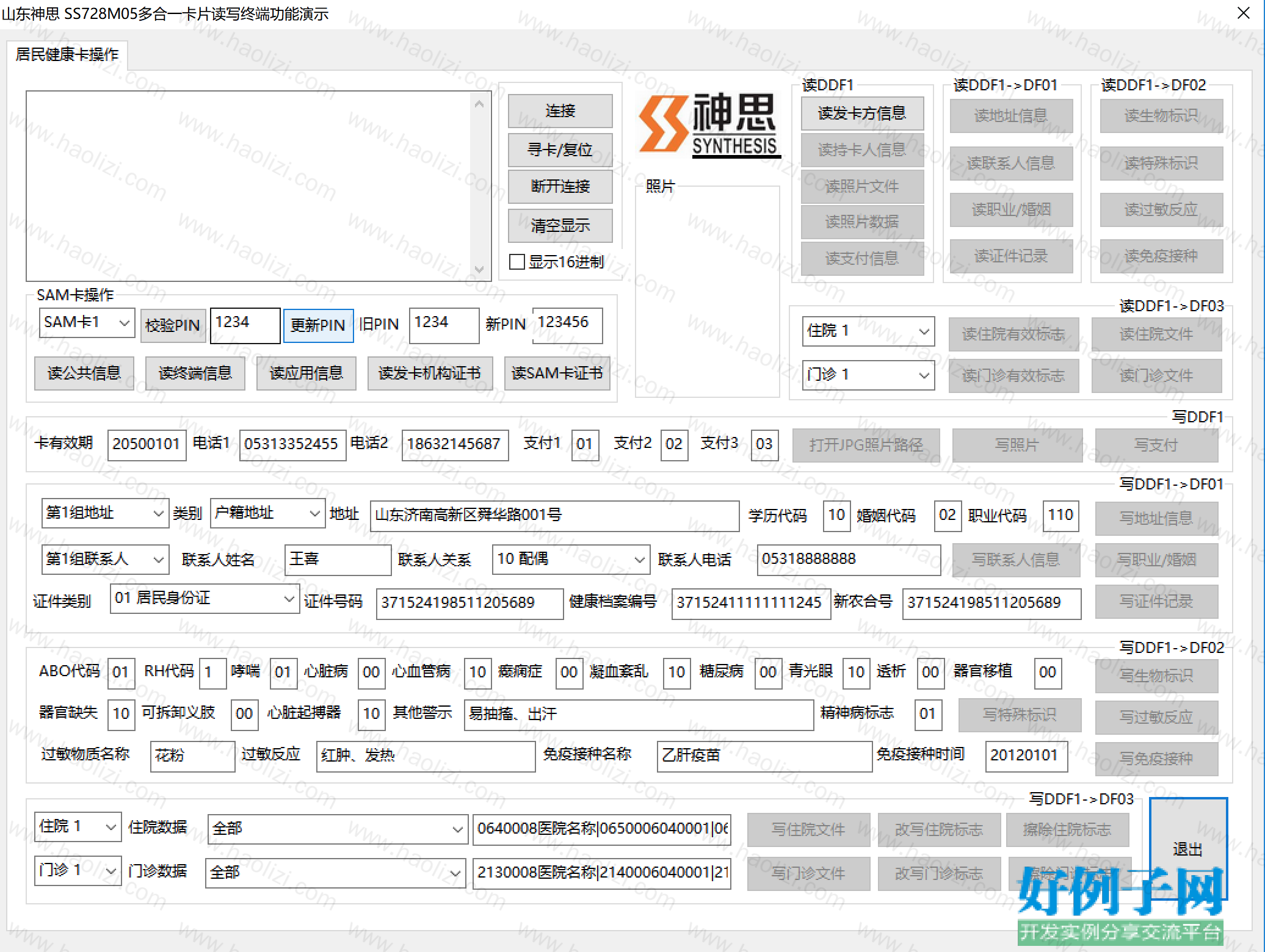Click the 电话2 input field
This screenshot has width=1265, height=952.
[455, 445]
